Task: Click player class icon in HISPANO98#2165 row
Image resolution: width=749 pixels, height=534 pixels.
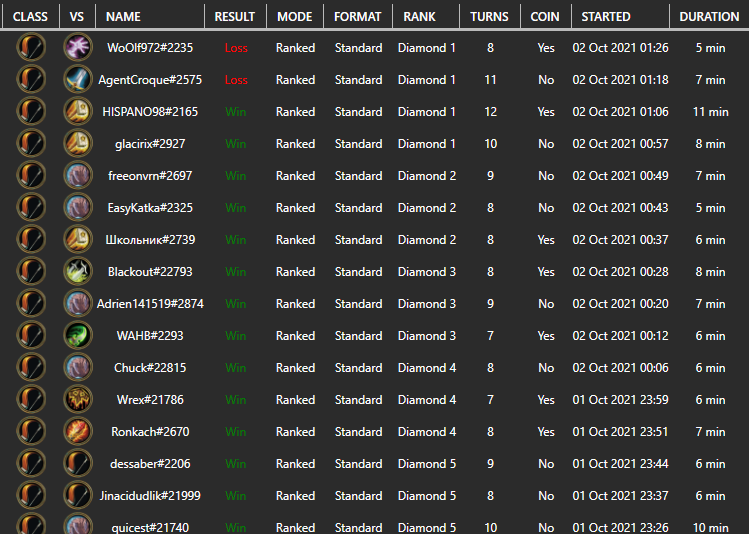Action: (31, 111)
